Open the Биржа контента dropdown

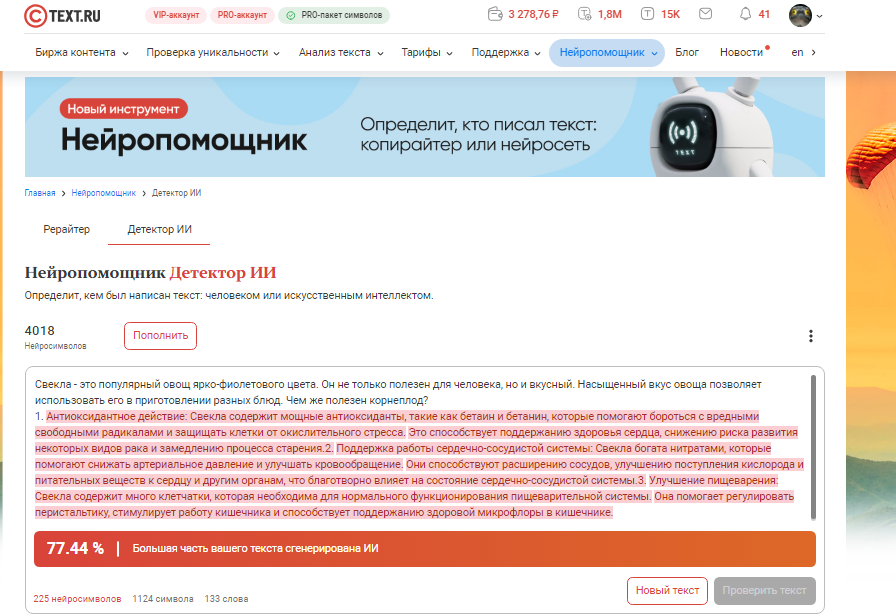82,53
